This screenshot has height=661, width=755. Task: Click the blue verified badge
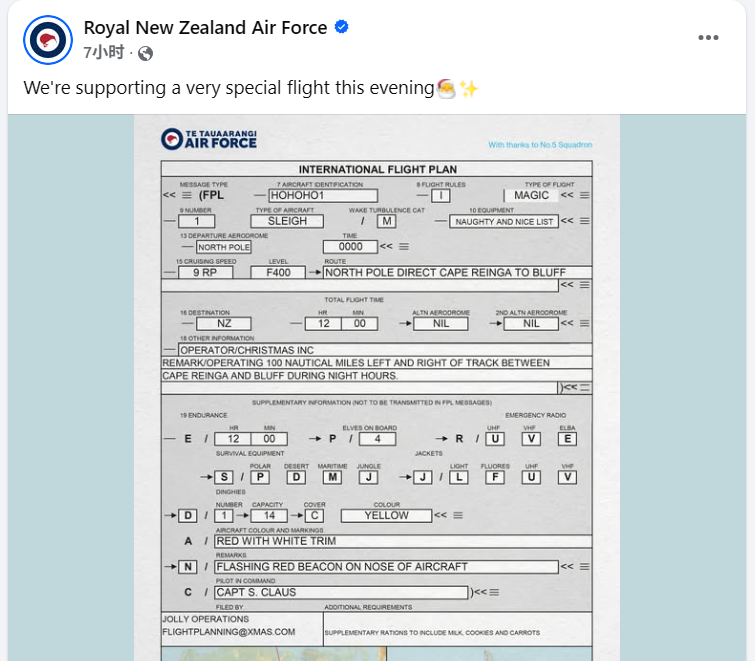[x=341, y=27]
